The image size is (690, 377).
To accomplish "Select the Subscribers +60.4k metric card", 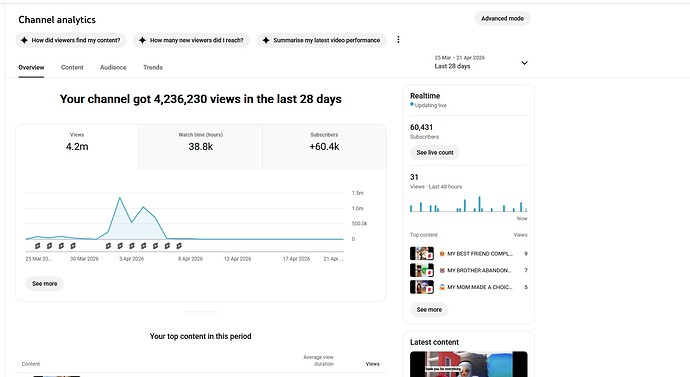I will coord(324,147).
